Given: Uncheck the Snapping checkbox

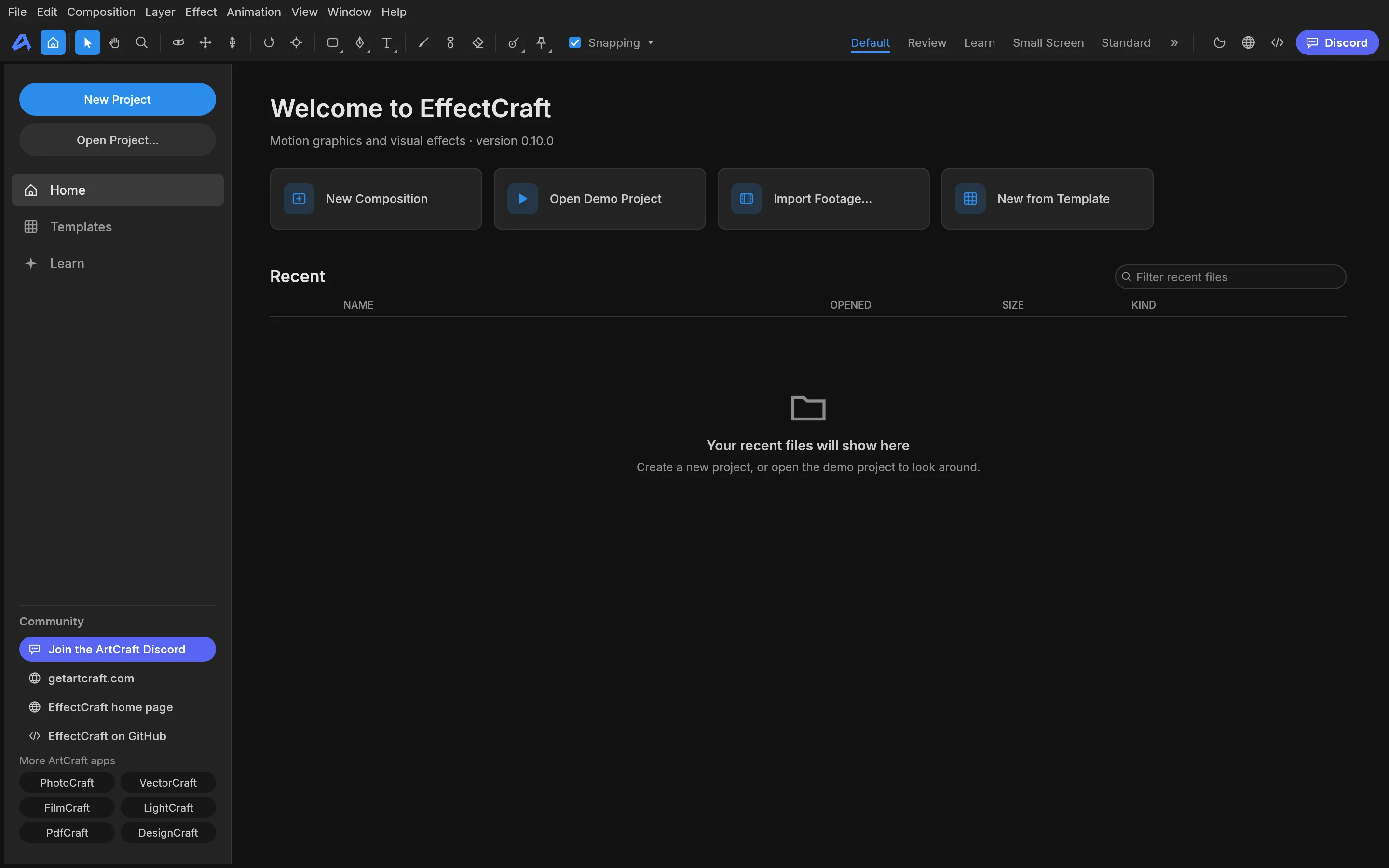Looking at the screenshot, I should 574,42.
